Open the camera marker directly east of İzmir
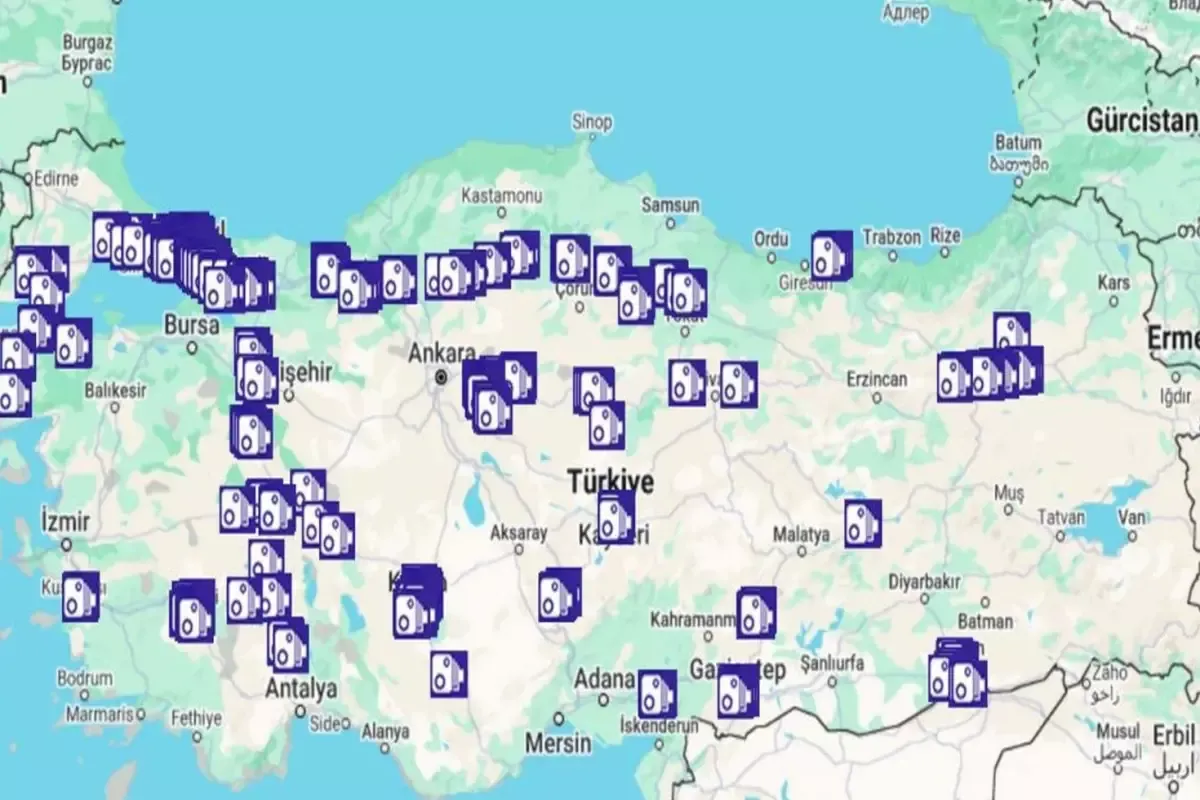The height and width of the screenshot is (800, 1200). (x=238, y=509)
